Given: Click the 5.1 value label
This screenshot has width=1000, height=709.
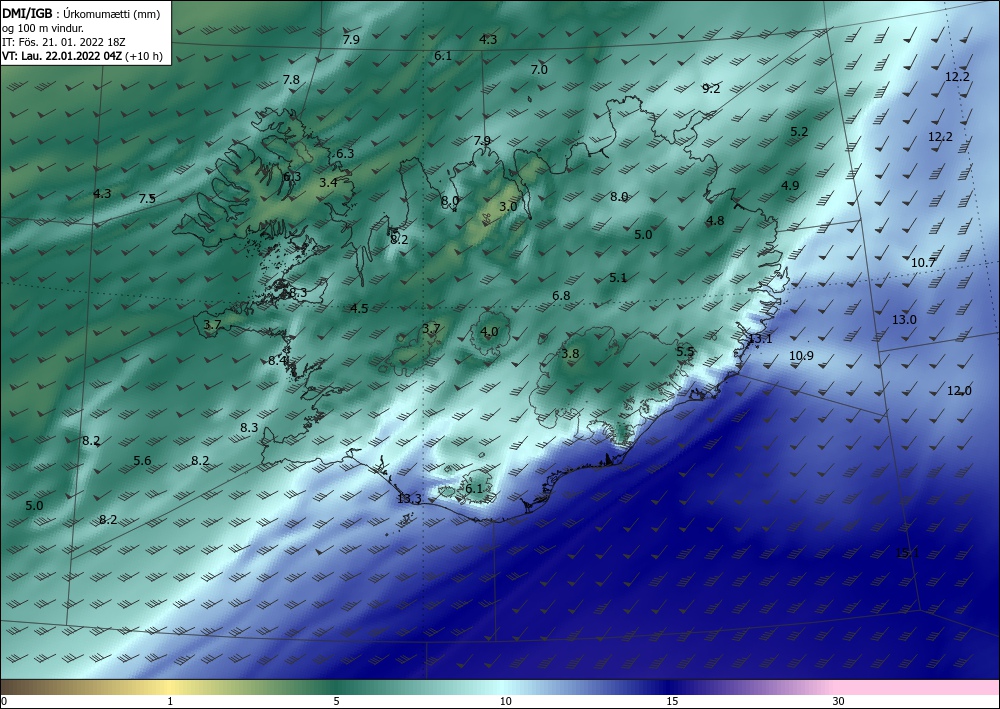Looking at the screenshot, I should pyautogui.click(x=618, y=277).
